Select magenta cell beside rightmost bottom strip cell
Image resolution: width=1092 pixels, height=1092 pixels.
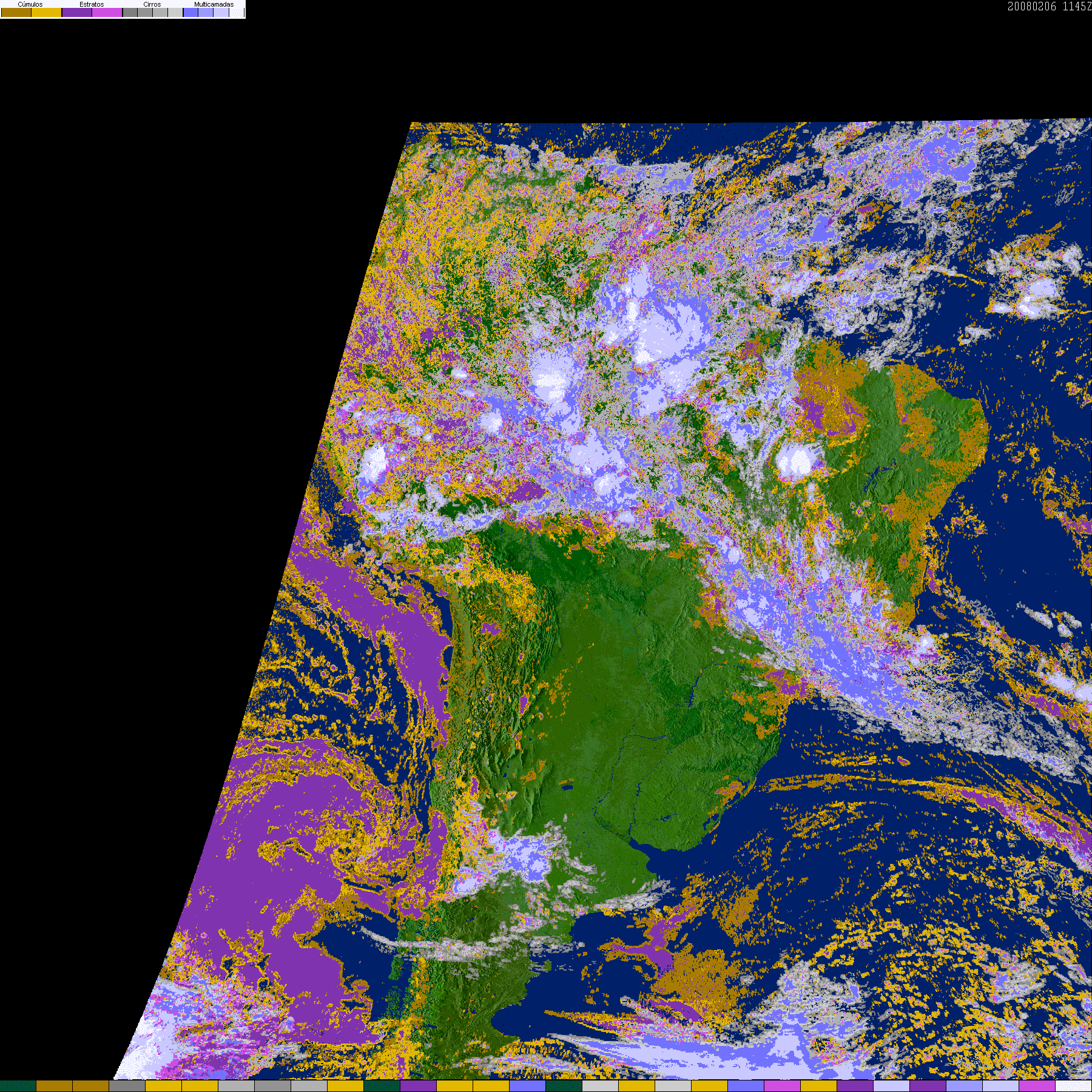coord(1037,1086)
